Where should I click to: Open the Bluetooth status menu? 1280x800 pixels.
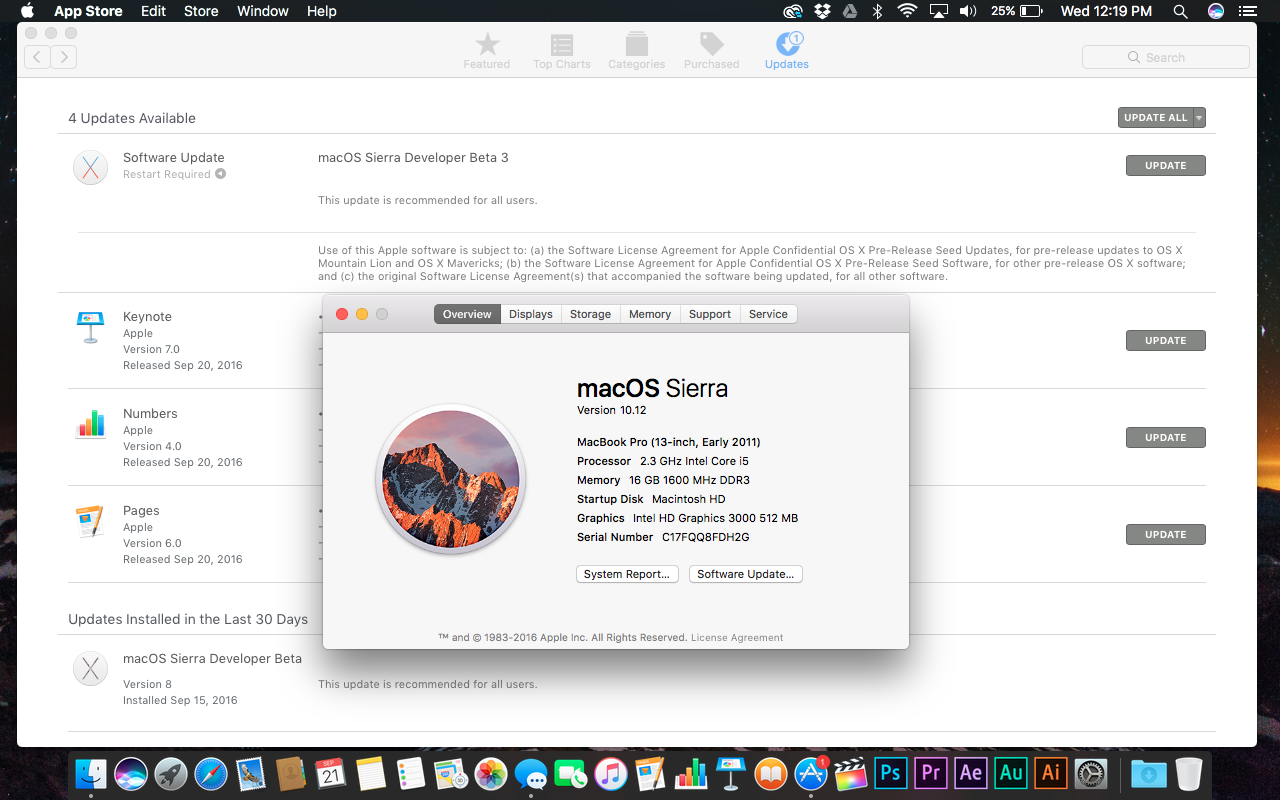point(878,11)
